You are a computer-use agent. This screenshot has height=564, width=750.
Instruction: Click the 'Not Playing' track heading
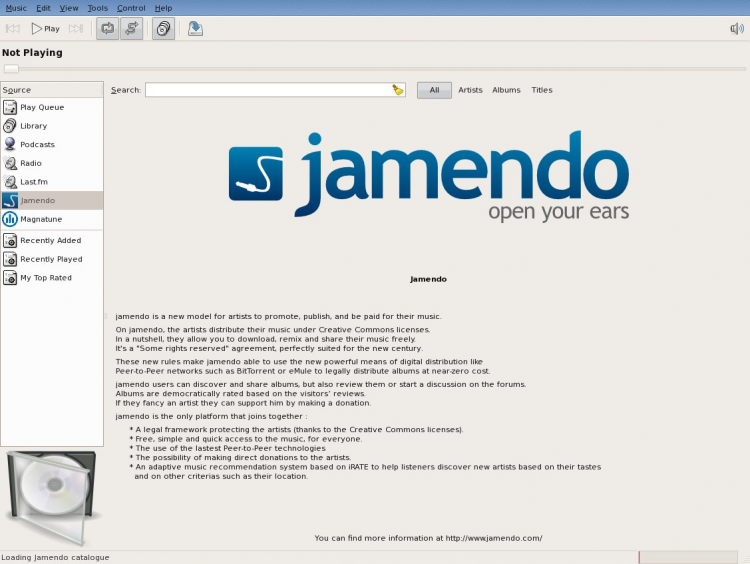click(x=32, y=53)
